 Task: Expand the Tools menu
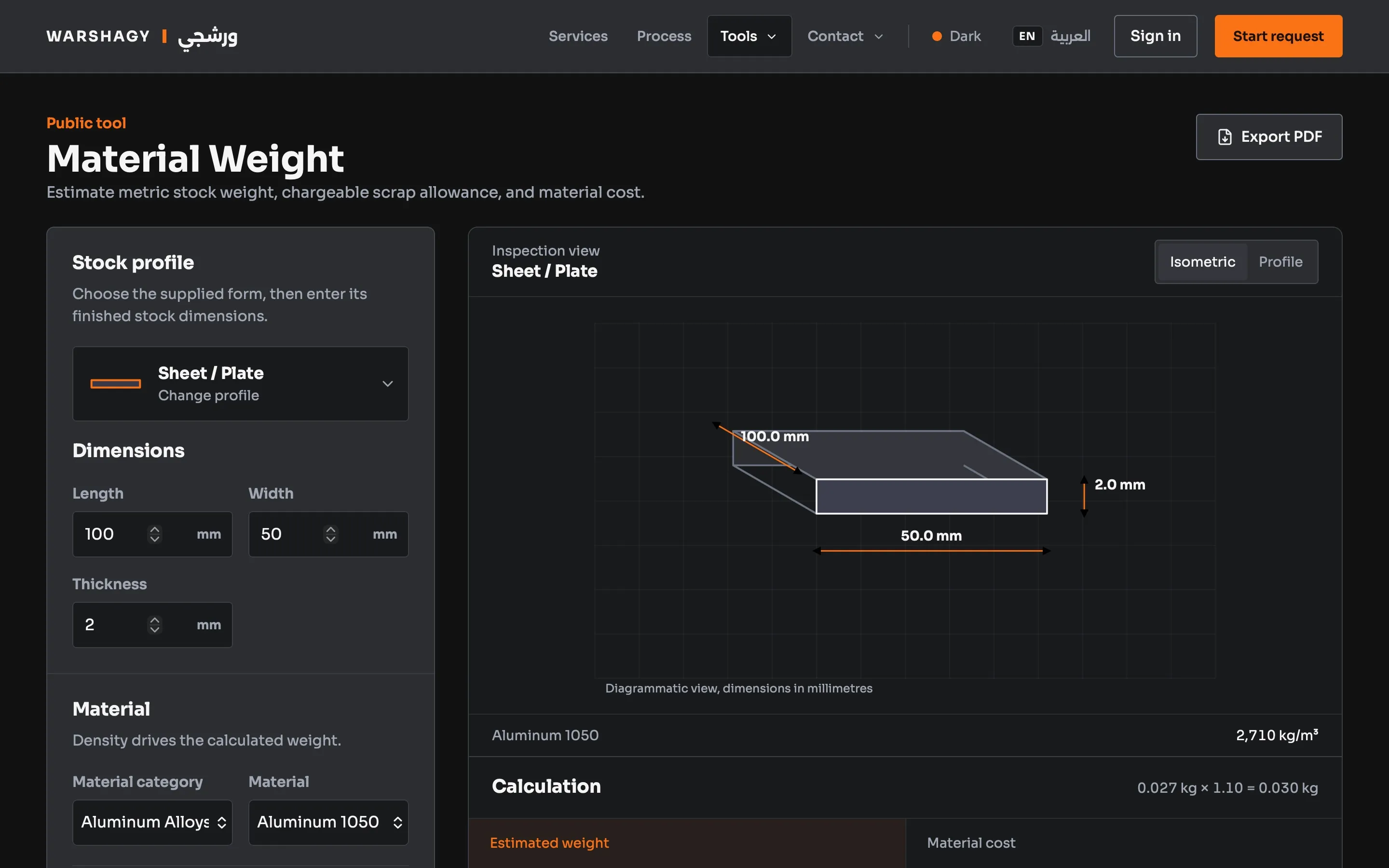pos(749,36)
